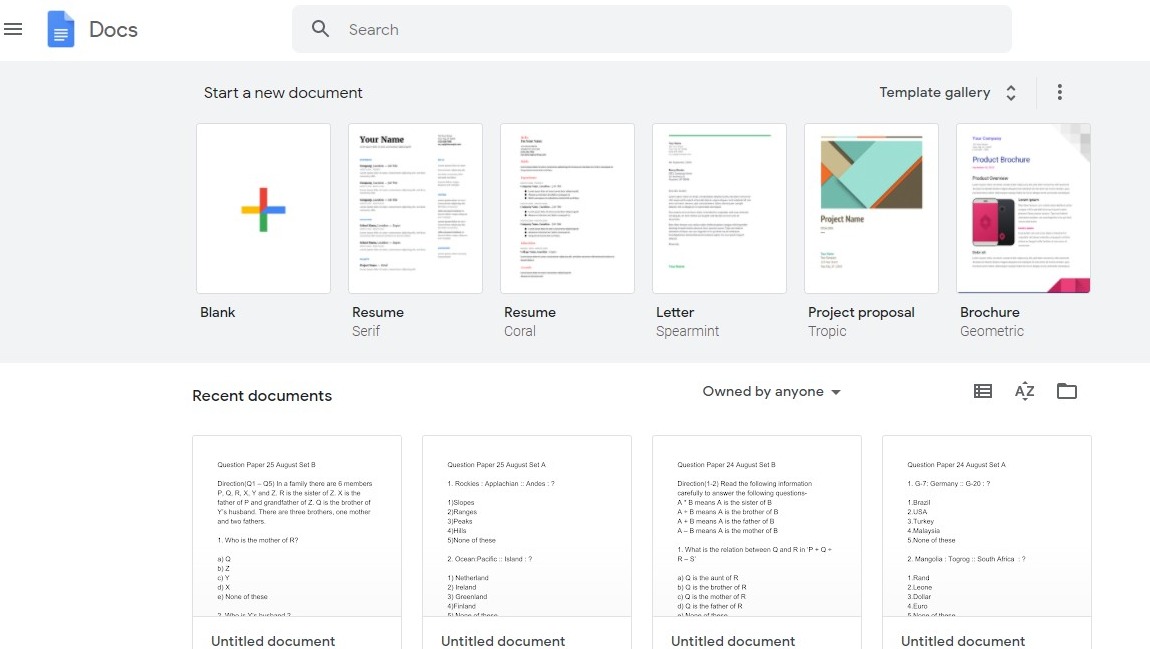Open the Letter Spearmint template
The width and height of the screenshot is (1150, 649).
pos(719,208)
